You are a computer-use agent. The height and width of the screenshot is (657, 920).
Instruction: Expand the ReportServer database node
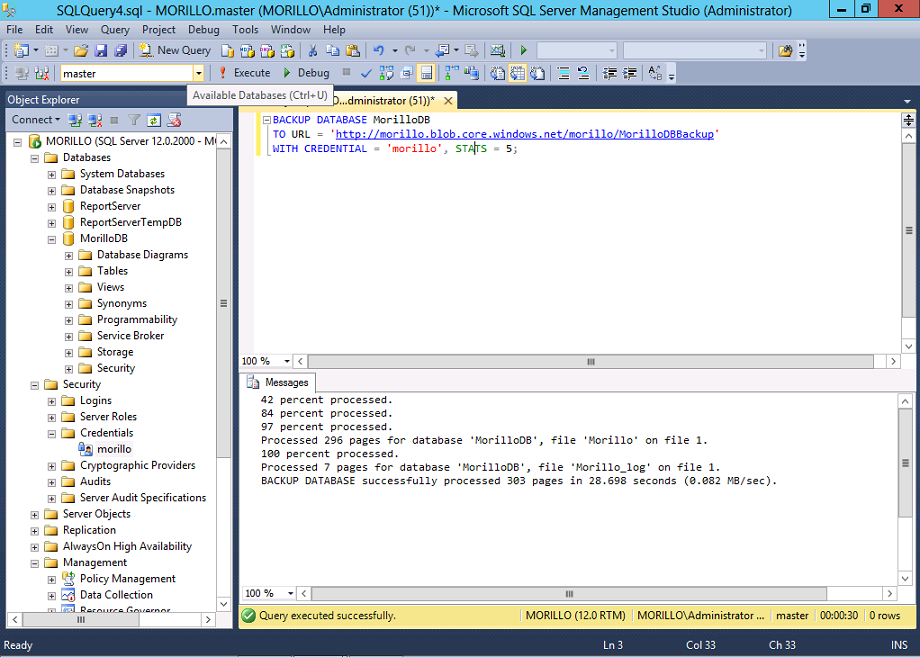pyautogui.click(x=52, y=206)
